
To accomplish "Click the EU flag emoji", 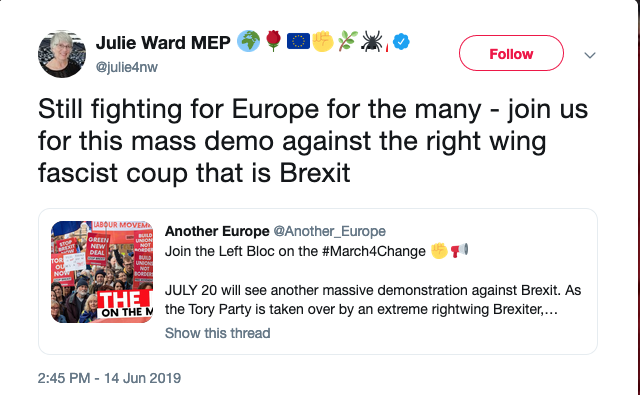I will click(x=298, y=41).
